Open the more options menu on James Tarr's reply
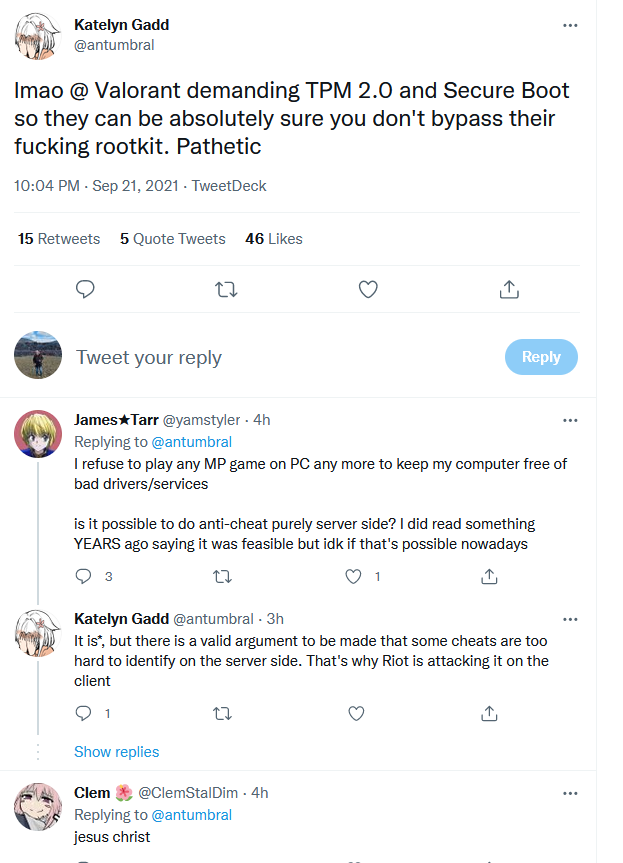The width and height of the screenshot is (623, 863). point(570,419)
